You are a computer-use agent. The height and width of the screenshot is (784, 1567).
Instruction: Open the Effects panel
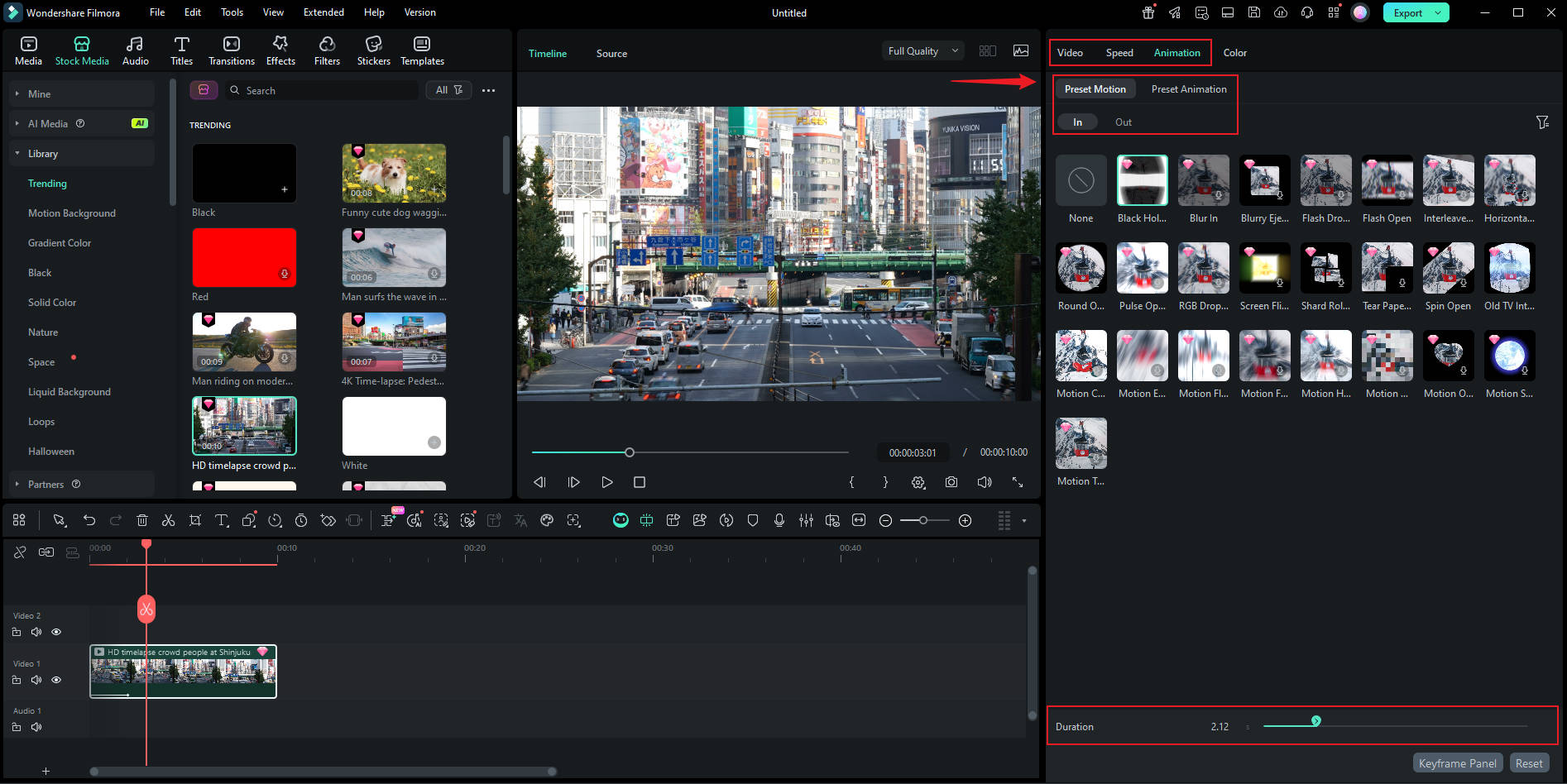click(280, 51)
